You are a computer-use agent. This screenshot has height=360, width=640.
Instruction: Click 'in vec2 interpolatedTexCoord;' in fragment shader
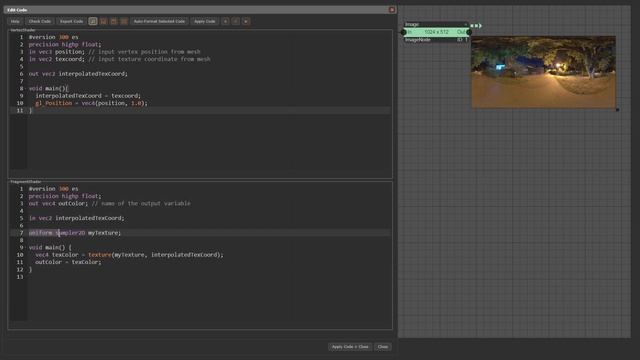76,218
